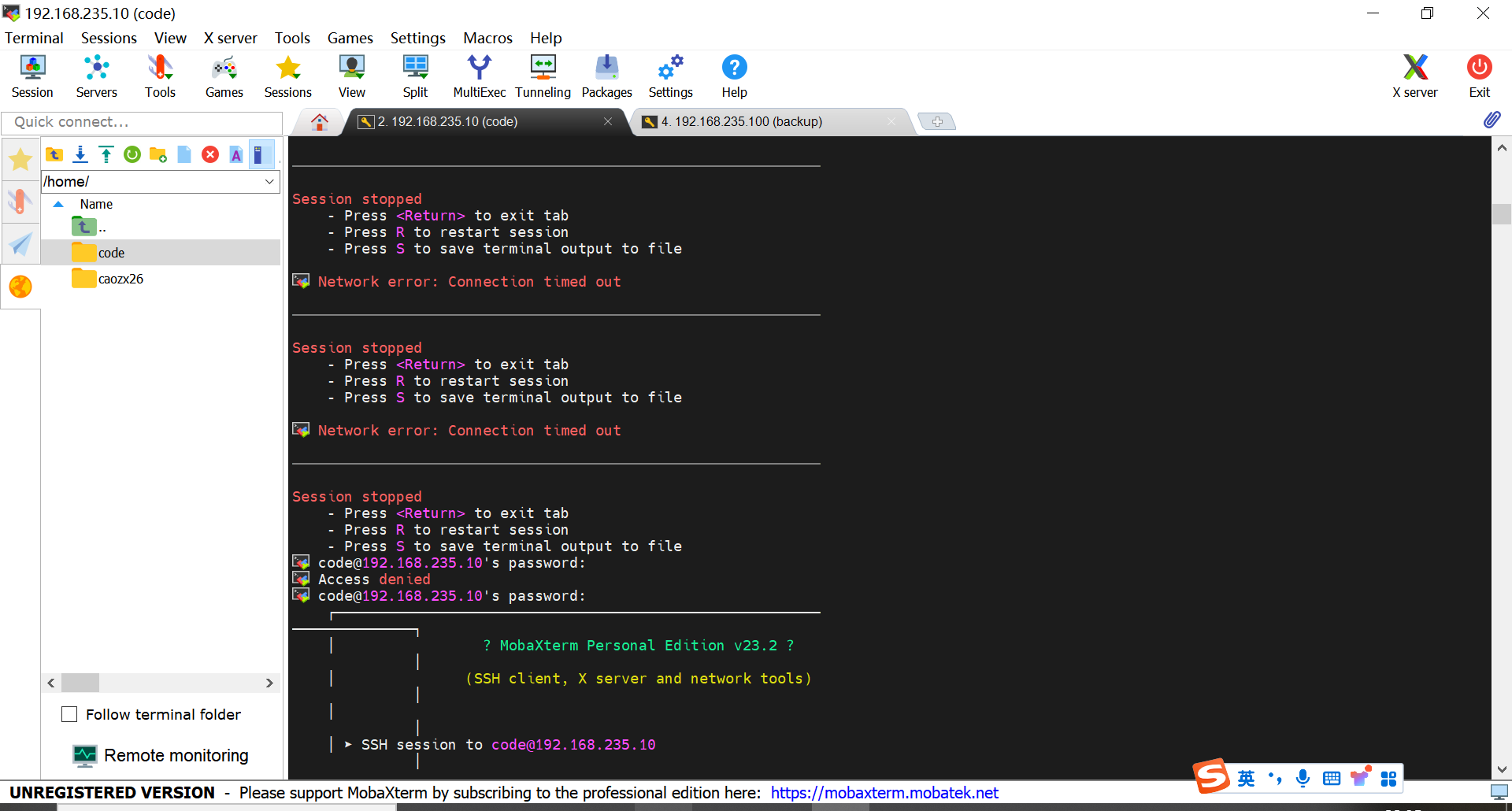Image resolution: width=1512 pixels, height=811 pixels.
Task: Enable Follow terminal folder checkbox
Action: point(69,714)
